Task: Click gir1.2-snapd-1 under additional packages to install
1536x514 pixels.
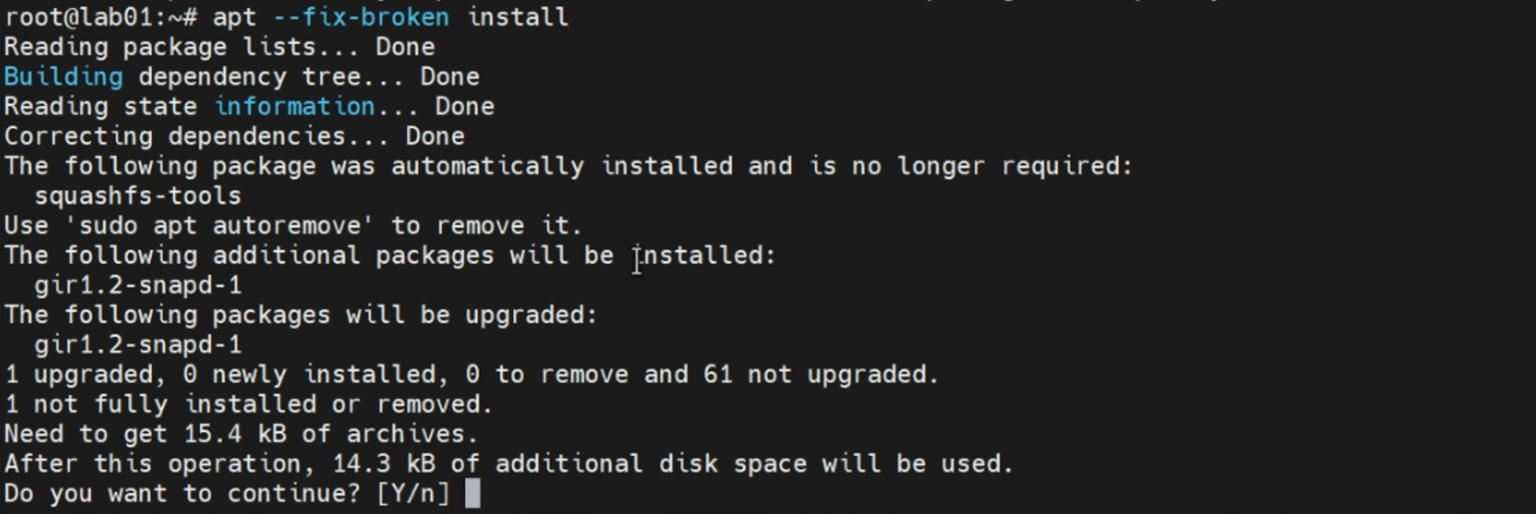Action: pyautogui.click(x=138, y=285)
